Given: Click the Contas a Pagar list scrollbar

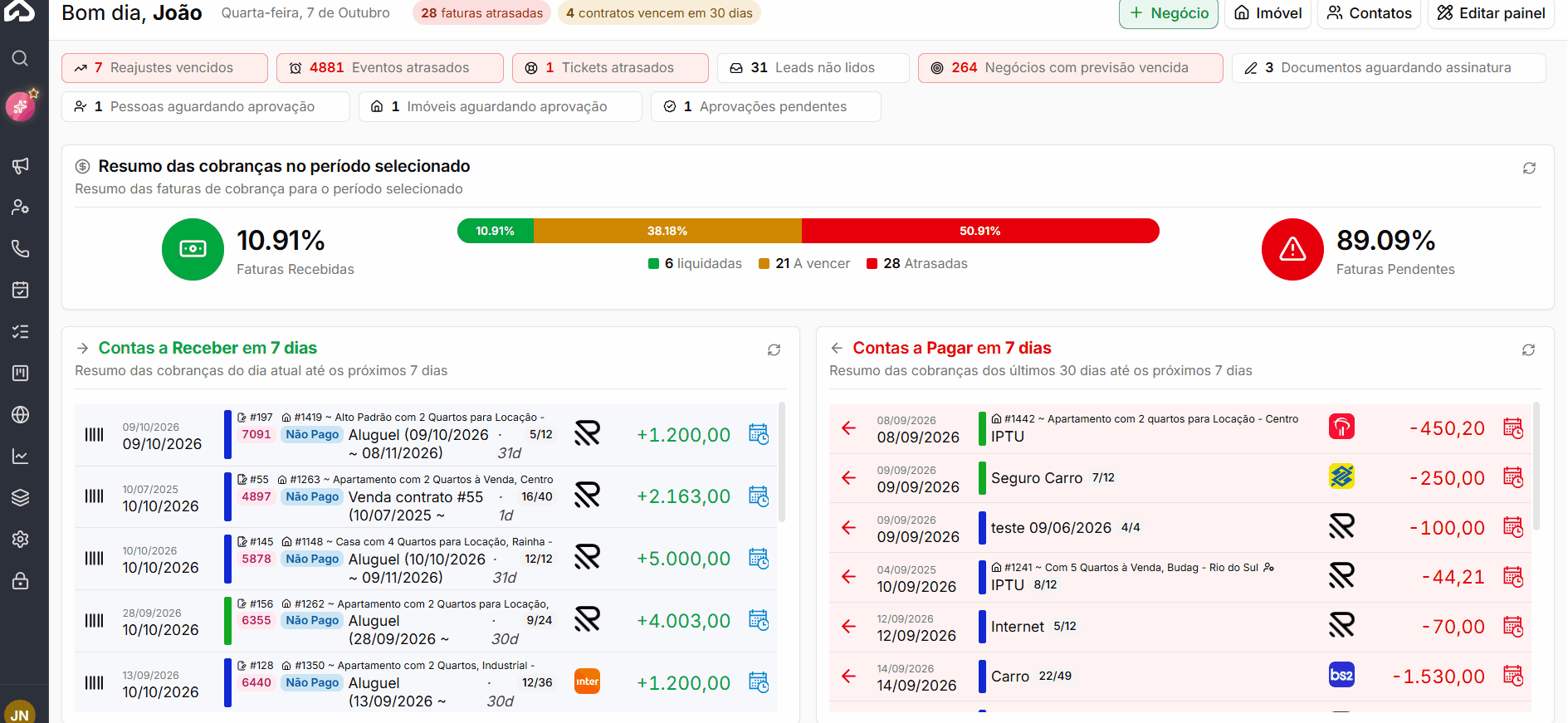Looking at the screenshot, I should [1536, 467].
